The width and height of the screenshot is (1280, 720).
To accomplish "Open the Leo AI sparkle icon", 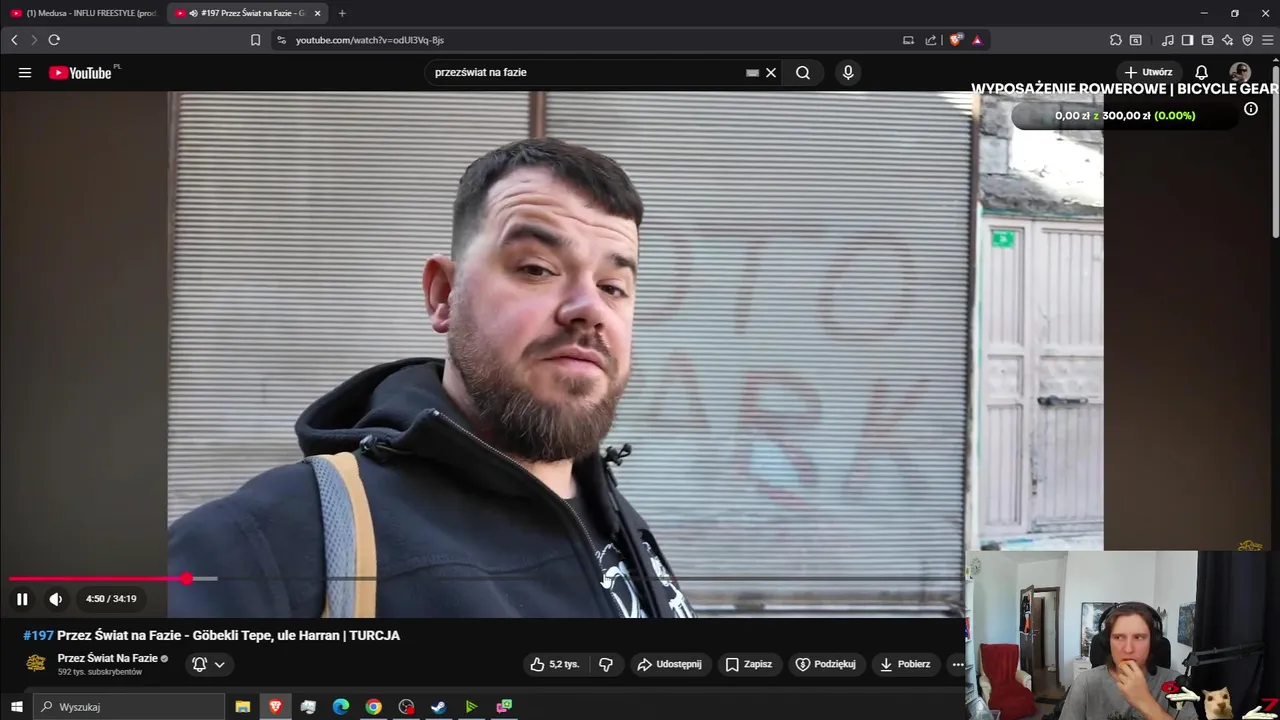I will click(1227, 40).
